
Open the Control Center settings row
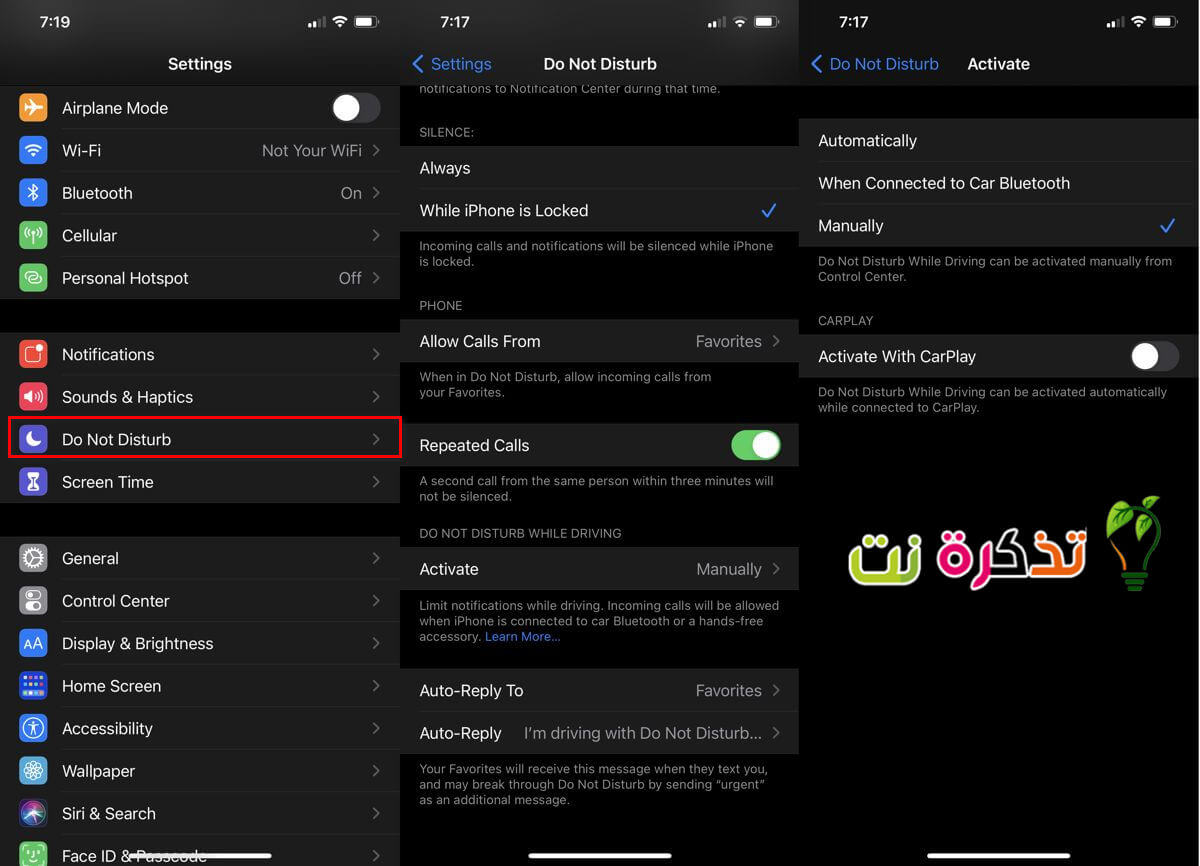tap(200, 601)
